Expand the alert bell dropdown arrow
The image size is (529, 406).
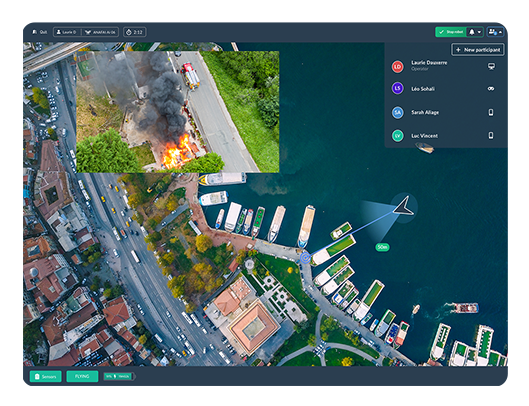479,32
